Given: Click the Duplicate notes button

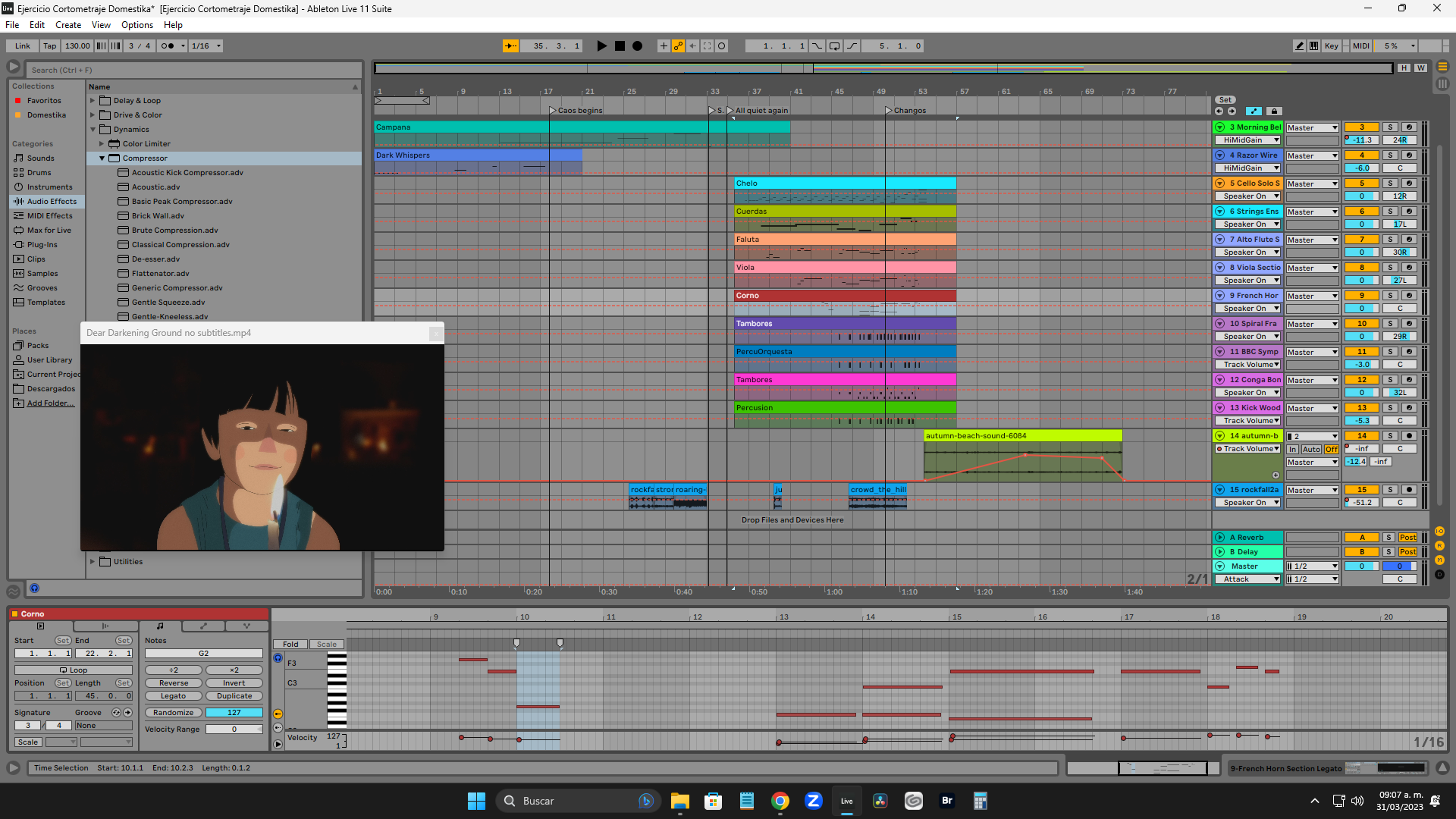Looking at the screenshot, I should [x=234, y=696].
